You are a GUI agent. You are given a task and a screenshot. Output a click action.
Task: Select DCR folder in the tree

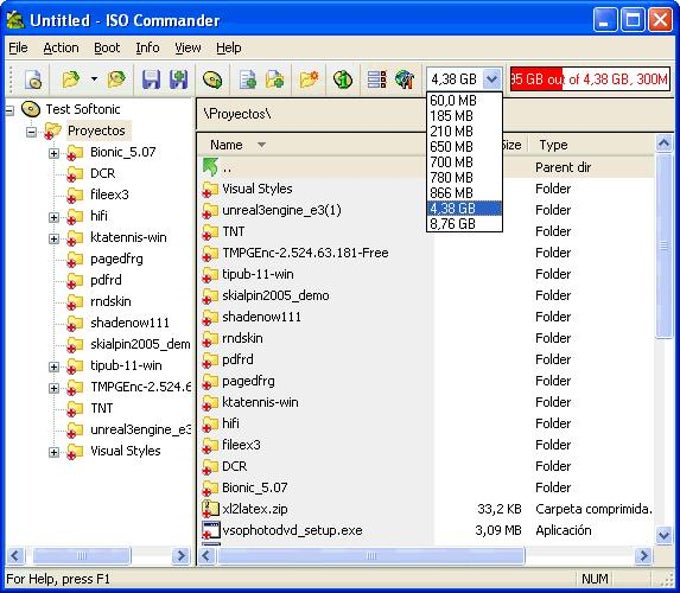tap(102, 173)
